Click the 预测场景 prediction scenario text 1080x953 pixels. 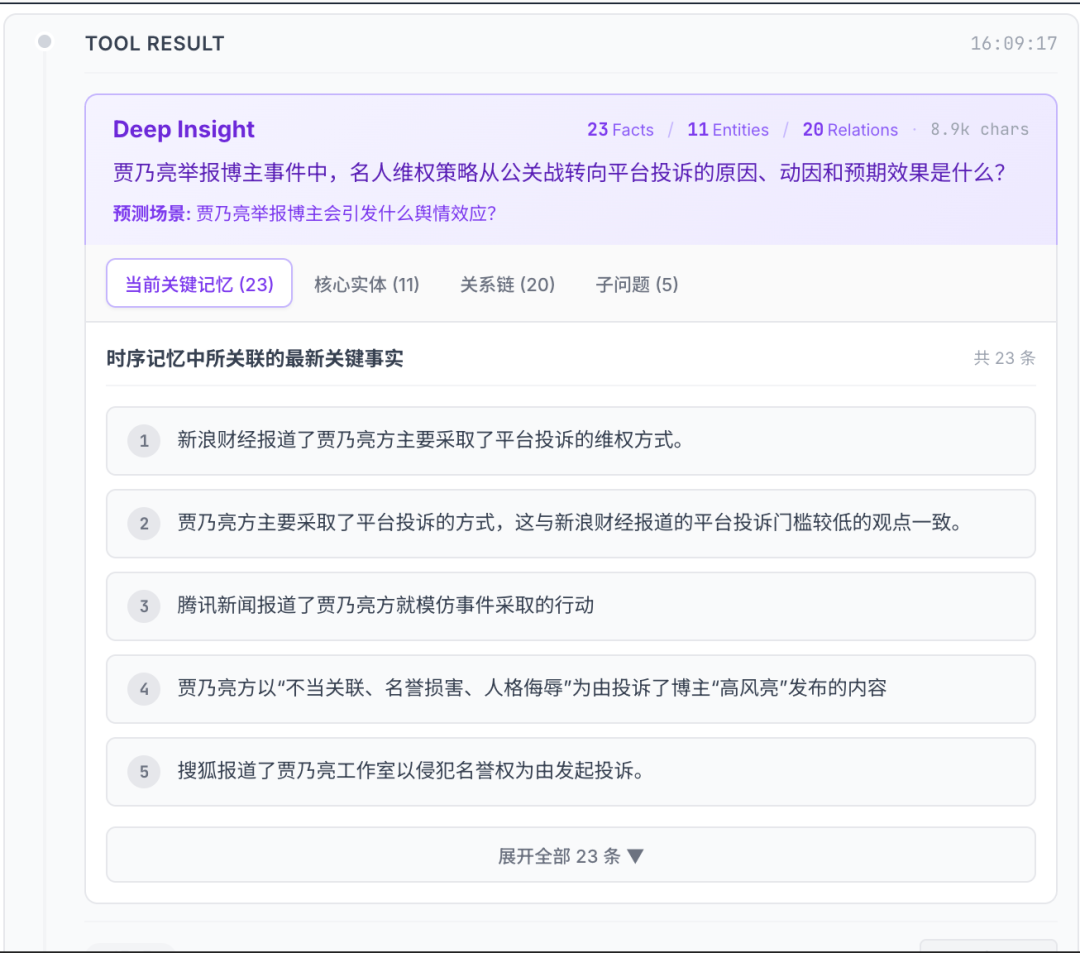[305, 213]
